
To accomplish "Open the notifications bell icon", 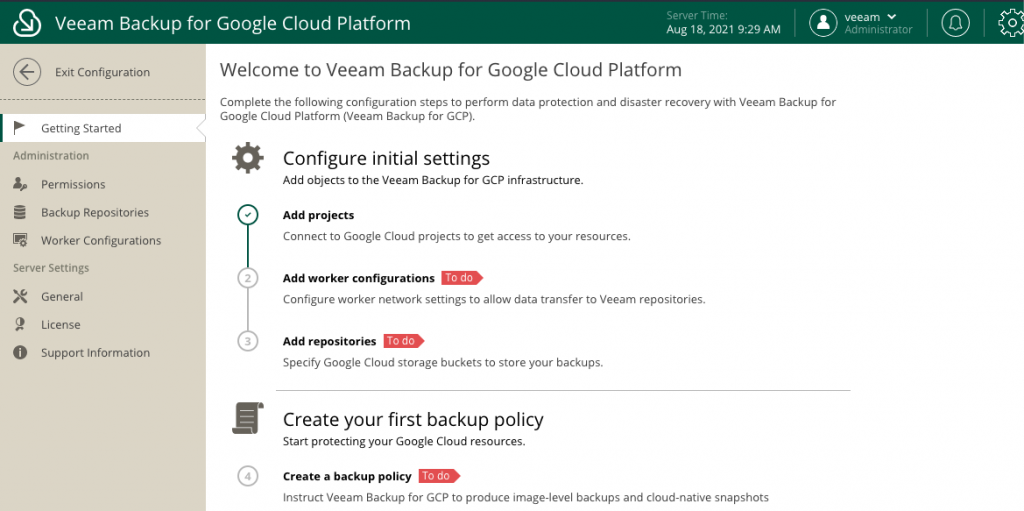I will click(955, 23).
